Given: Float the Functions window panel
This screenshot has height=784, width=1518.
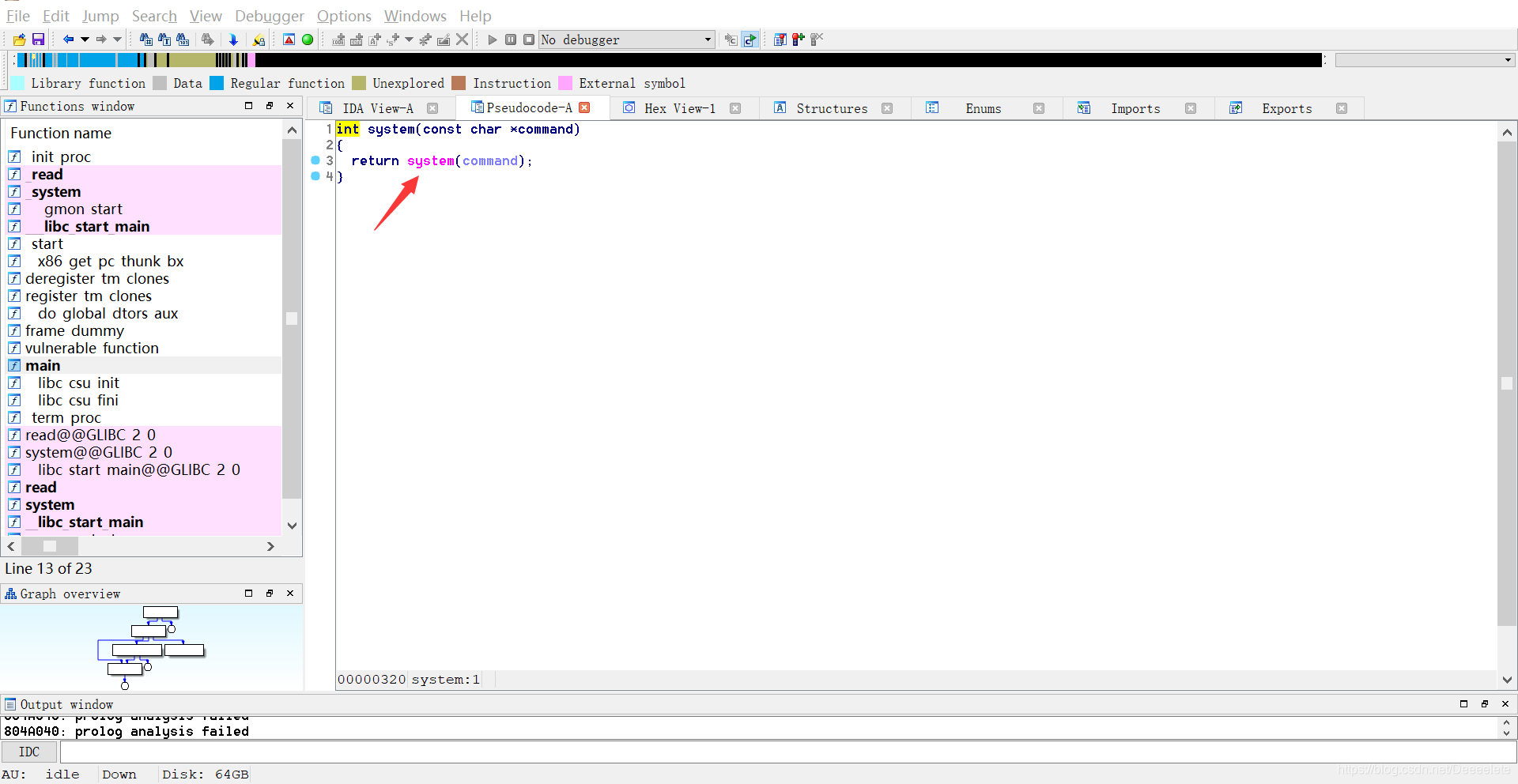Looking at the screenshot, I should (x=270, y=106).
